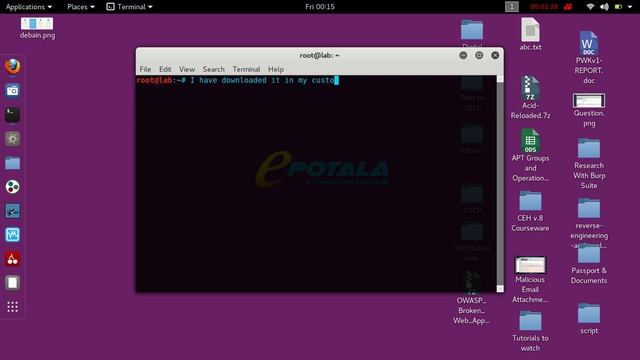
Task: Open the Terminal menu in terminal window
Action: [x=246, y=69]
